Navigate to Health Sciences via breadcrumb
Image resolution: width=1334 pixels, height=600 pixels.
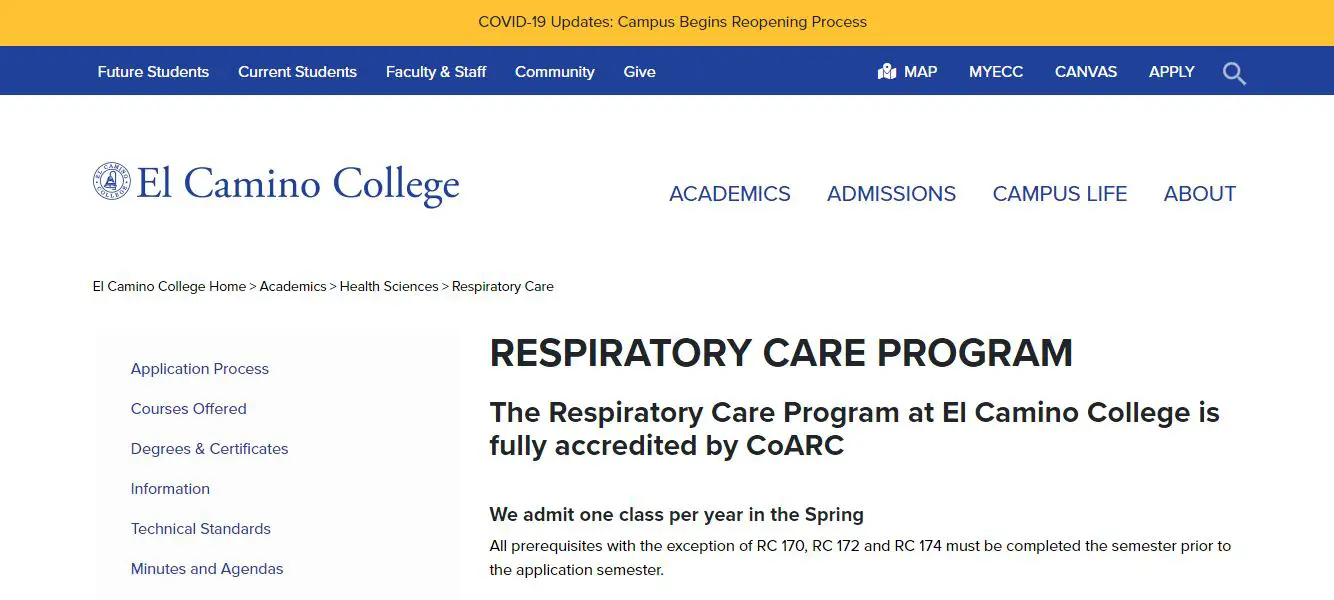pyautogui.click(x=389, y=286)
